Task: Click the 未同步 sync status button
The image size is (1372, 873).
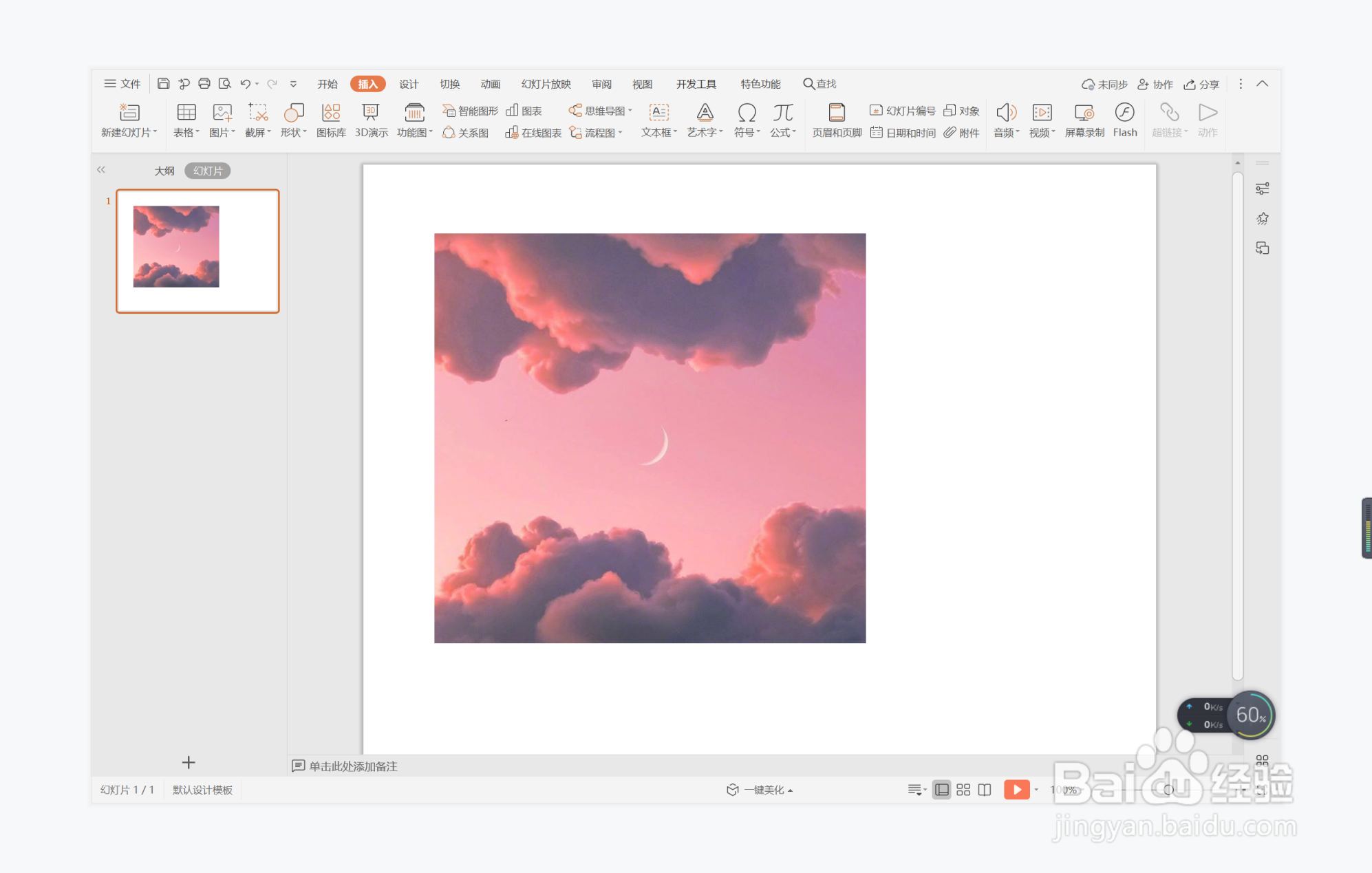Action: click(1104, 84)
